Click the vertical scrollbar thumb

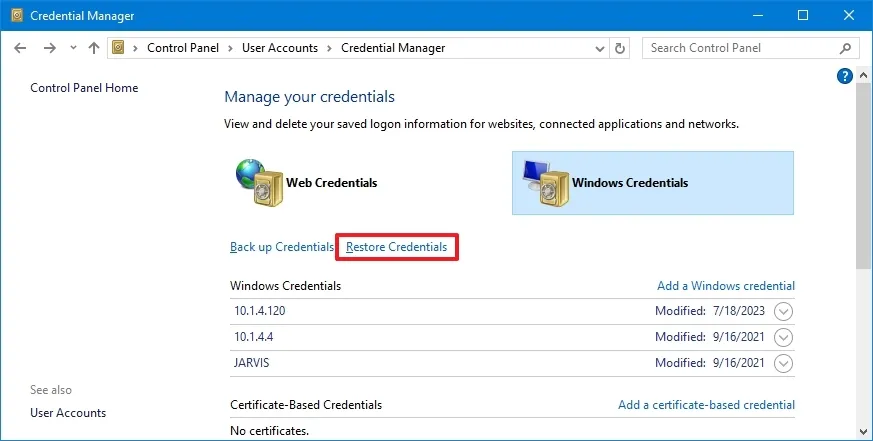864,177
